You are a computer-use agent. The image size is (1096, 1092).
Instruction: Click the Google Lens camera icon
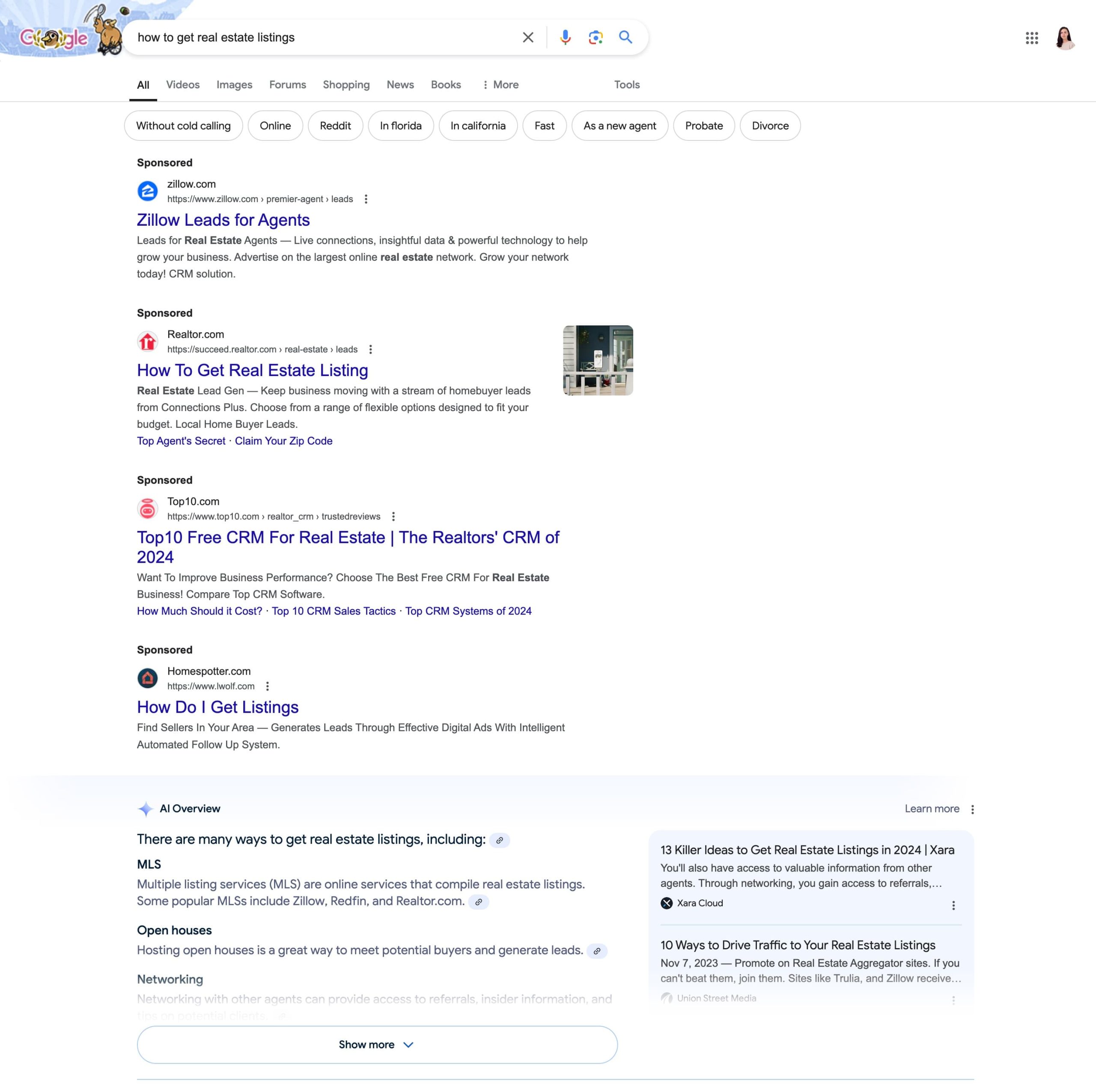coord(594,37)
